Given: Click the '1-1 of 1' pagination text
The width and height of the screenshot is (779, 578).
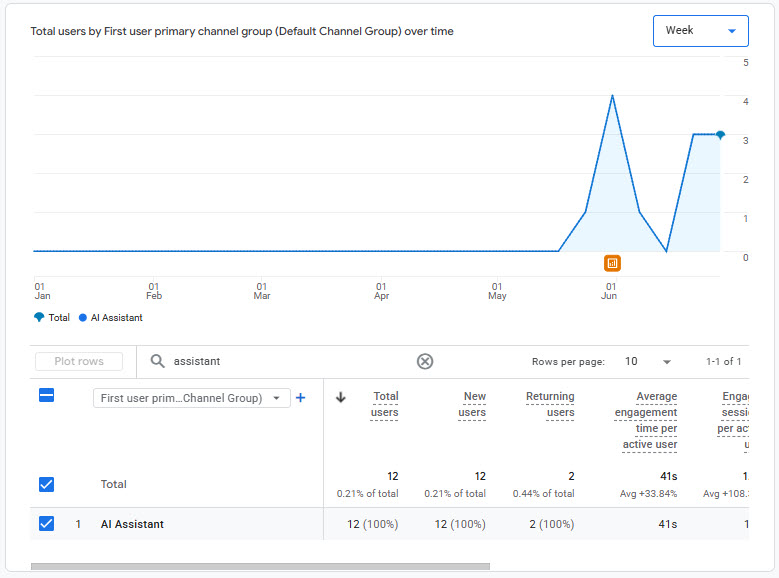Looking at the screenshot, I should [723, 361].
